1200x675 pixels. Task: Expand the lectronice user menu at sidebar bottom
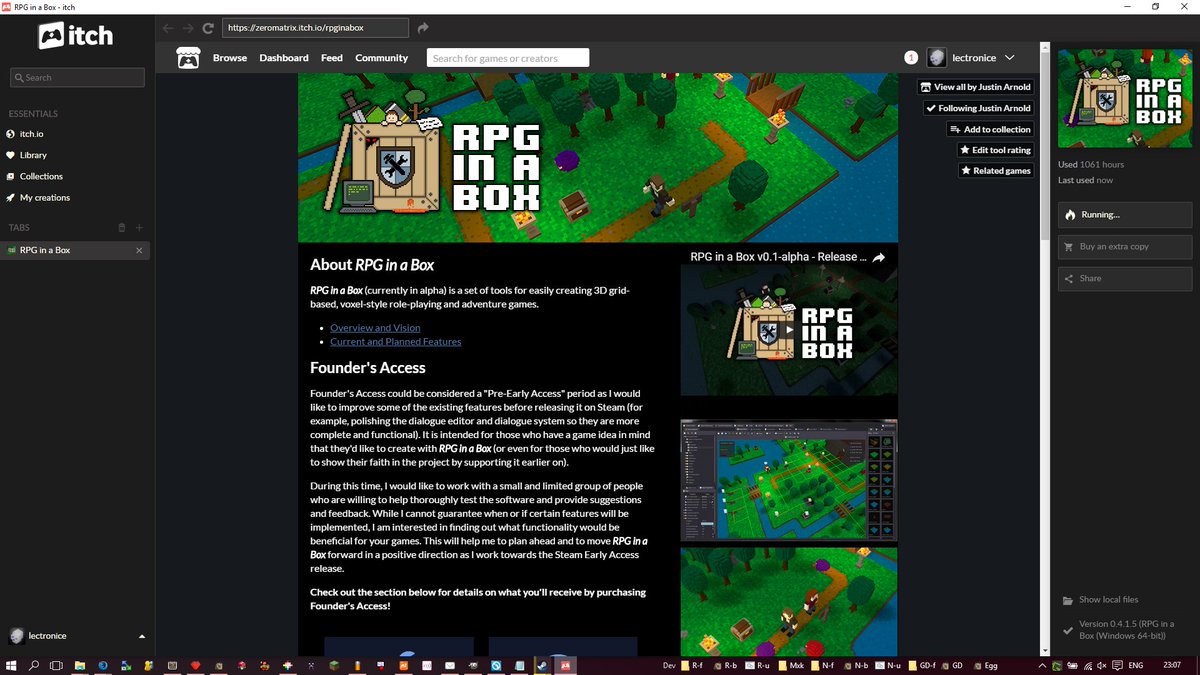tap(141, 636)
